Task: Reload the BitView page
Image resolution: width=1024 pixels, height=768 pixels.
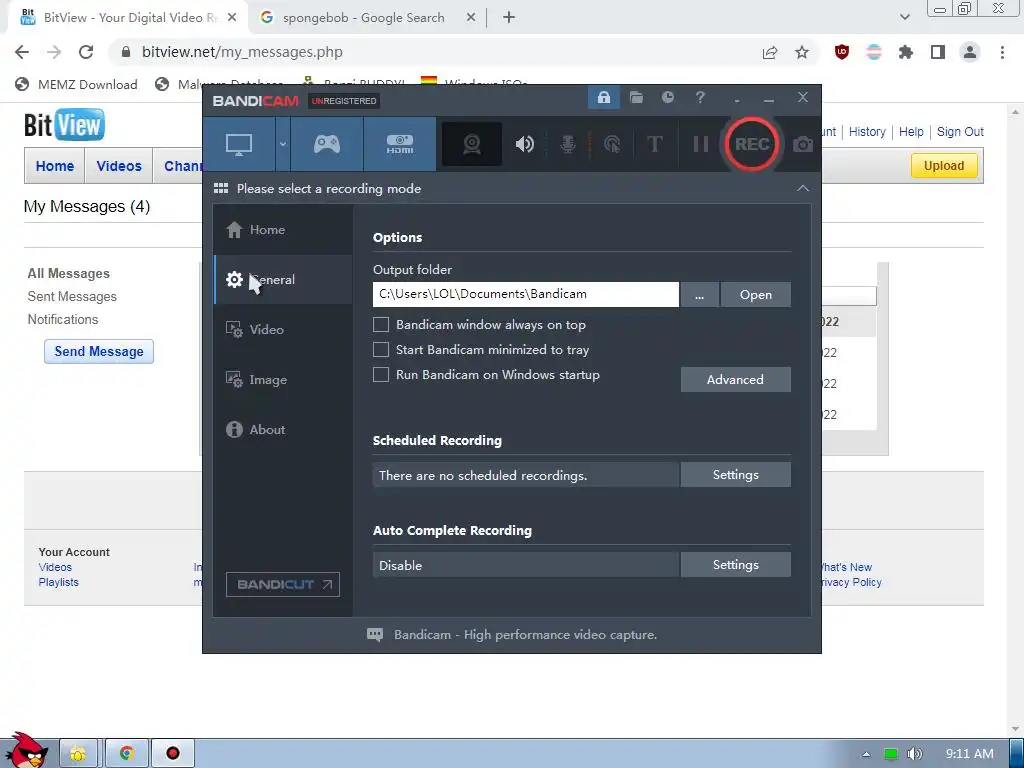Action: pyautogui.click(x=86, y=52)
